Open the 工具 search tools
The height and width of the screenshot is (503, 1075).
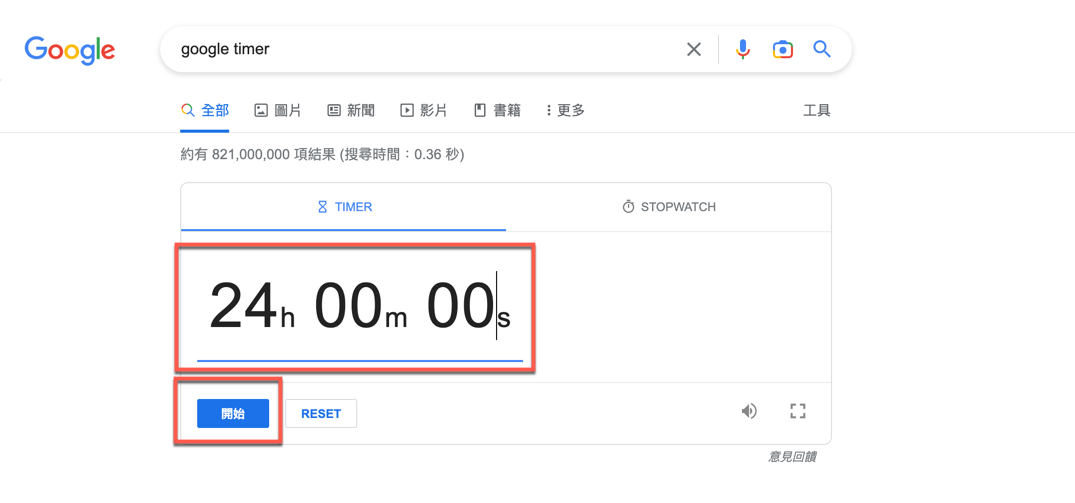click(x=817, y=110)
